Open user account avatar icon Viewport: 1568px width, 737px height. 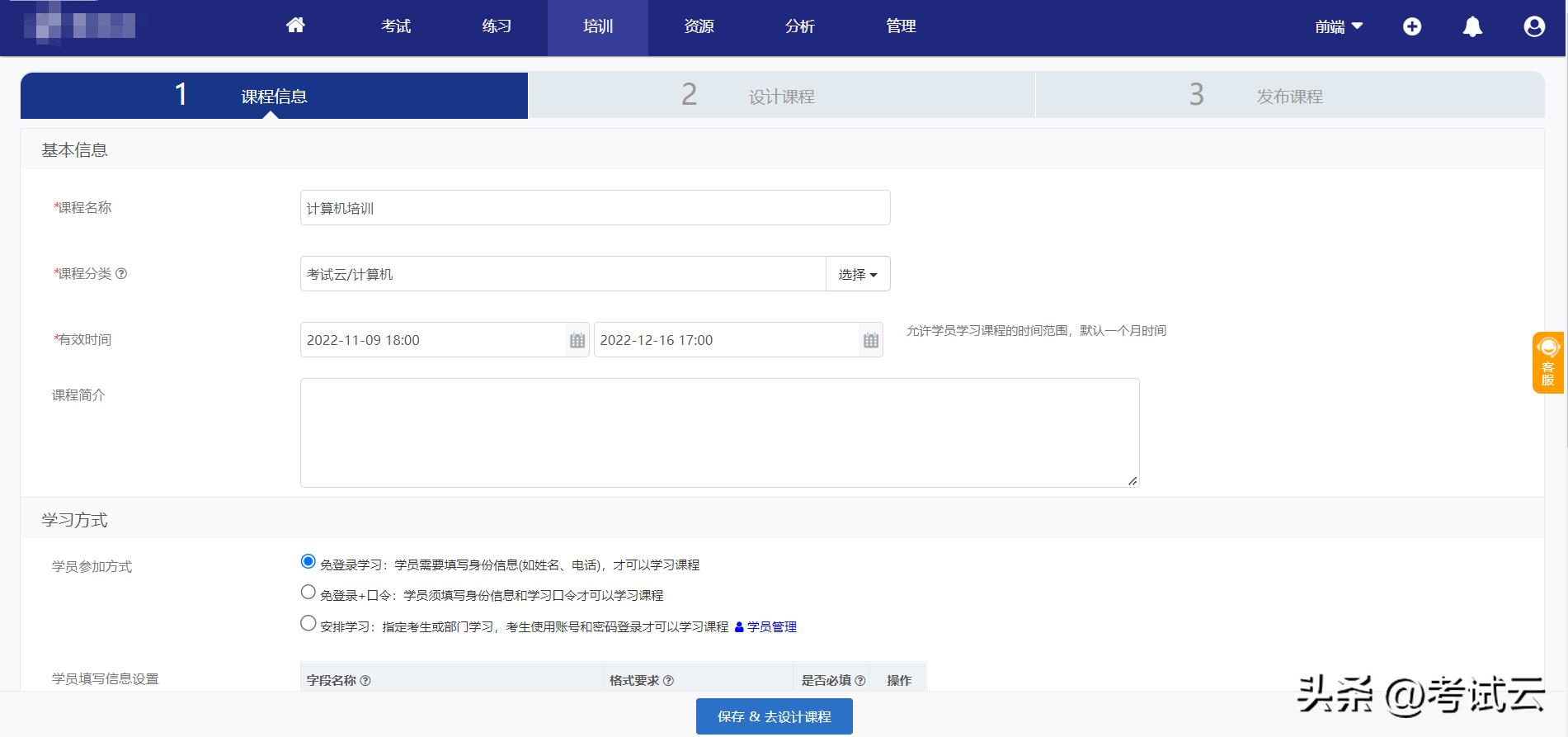click(x=1534, y=26)
